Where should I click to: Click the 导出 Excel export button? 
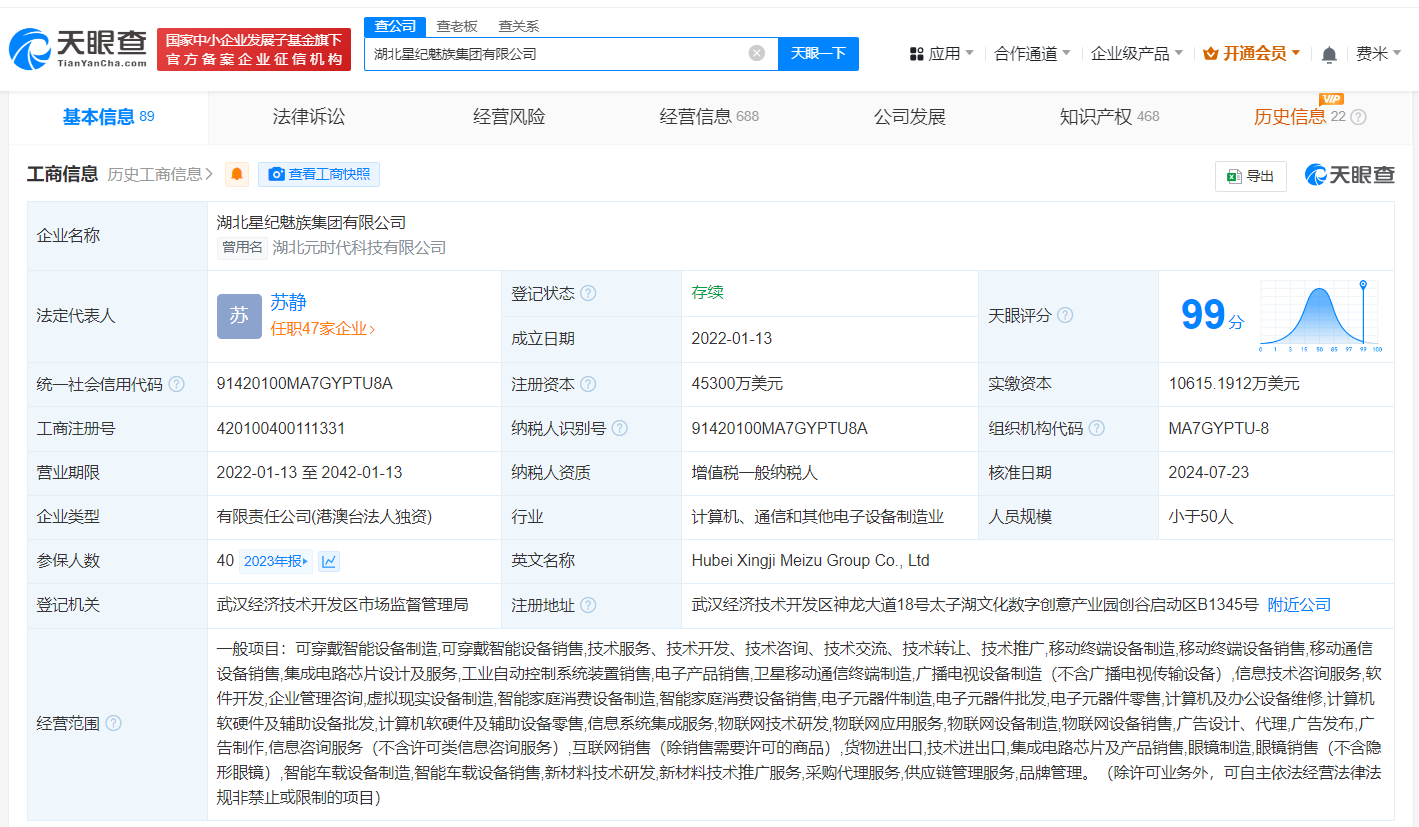(1250, 176)
